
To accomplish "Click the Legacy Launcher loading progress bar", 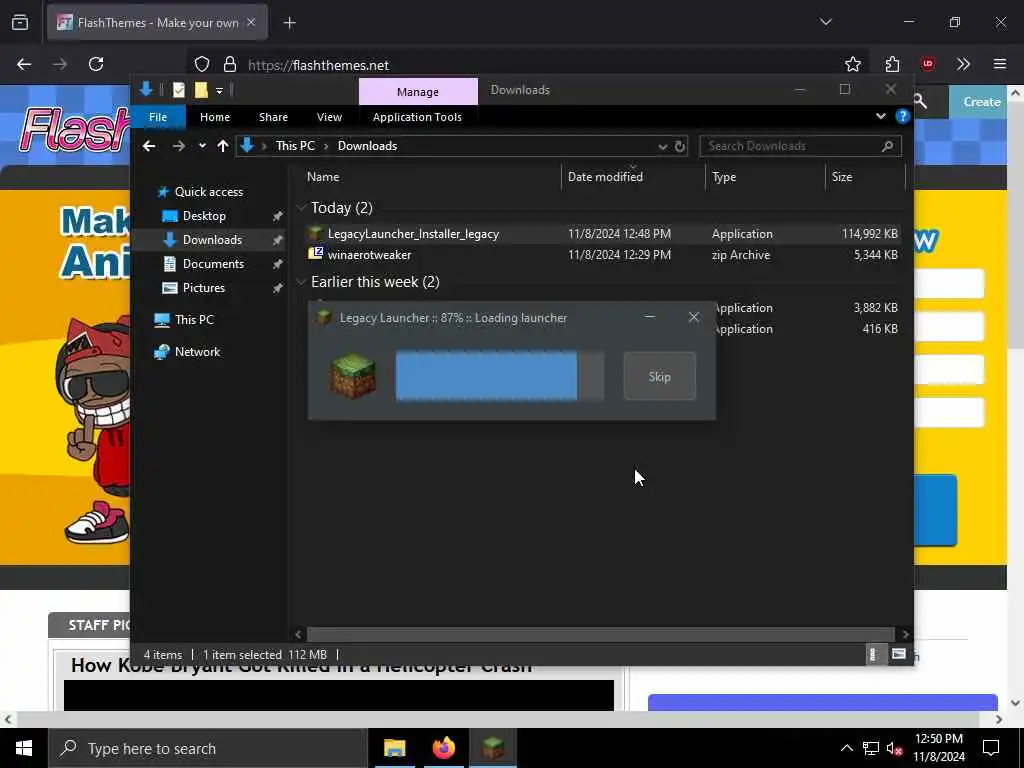I will point(500,376).
